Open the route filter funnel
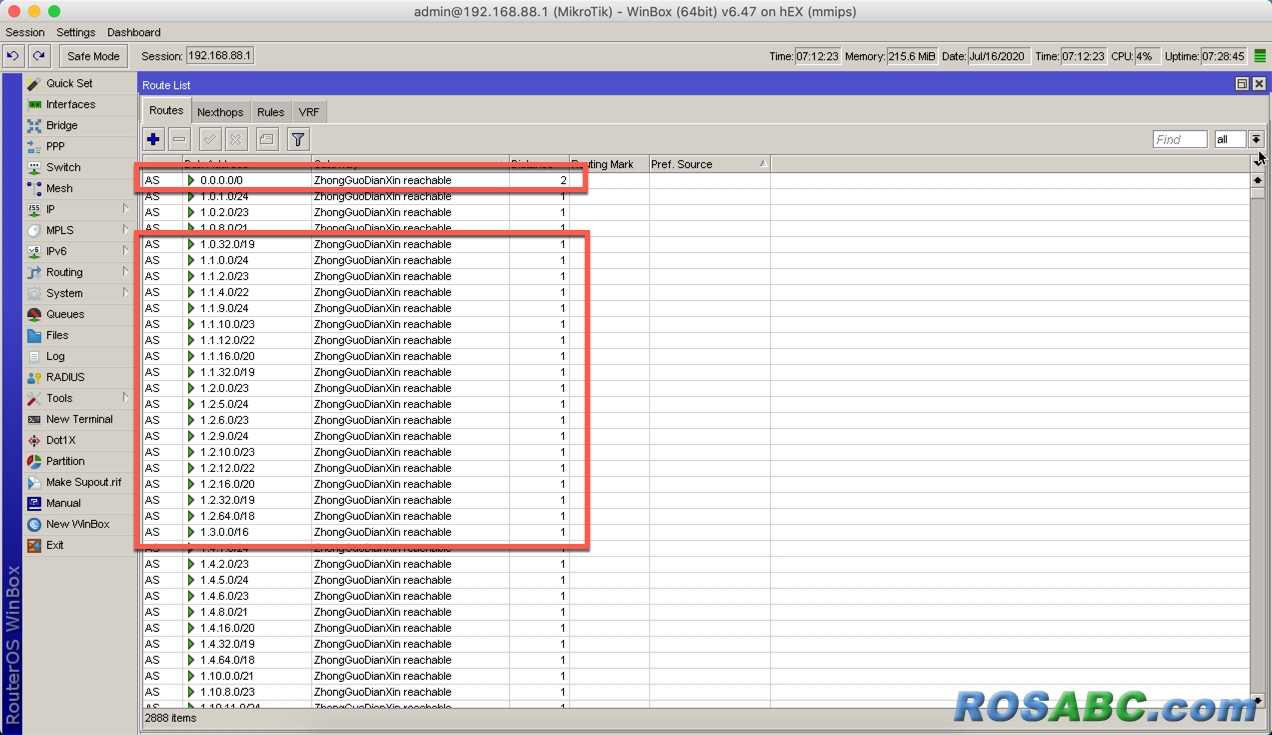 point(298,139)
